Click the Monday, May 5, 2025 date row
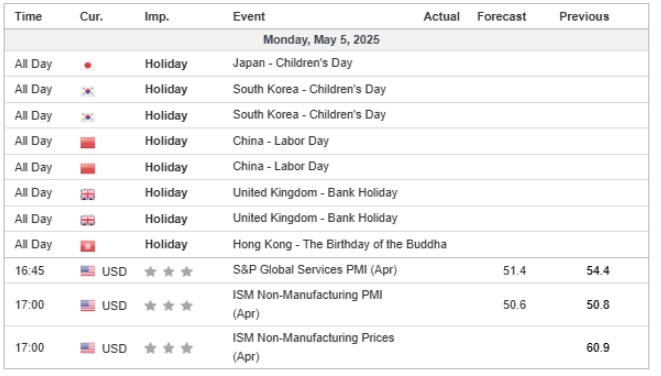661x376 pixels. click(x=326, y=40)
